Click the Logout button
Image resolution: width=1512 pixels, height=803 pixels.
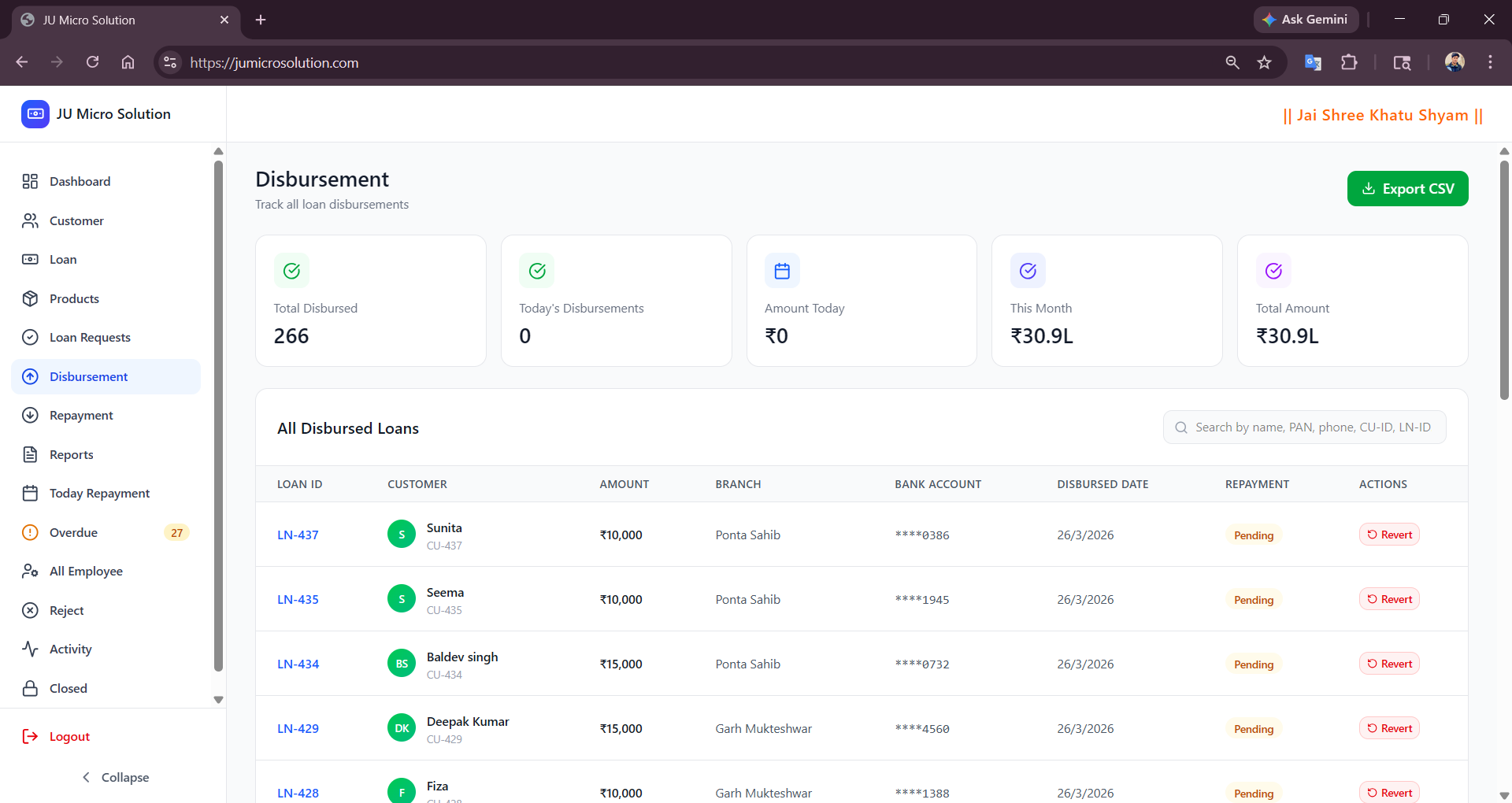[57, 737]
